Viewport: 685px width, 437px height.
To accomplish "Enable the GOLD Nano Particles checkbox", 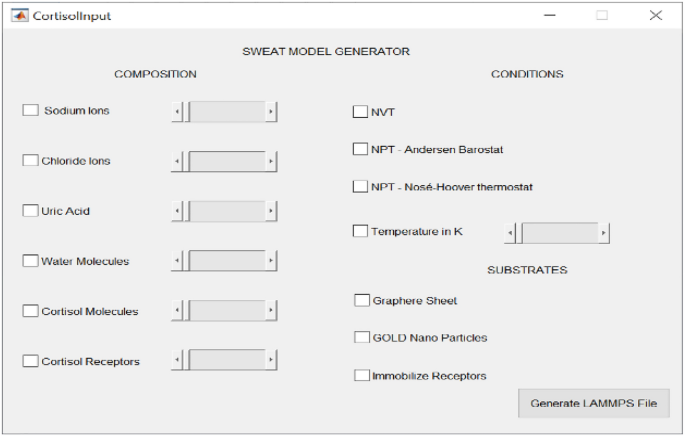I will [362, 337].
